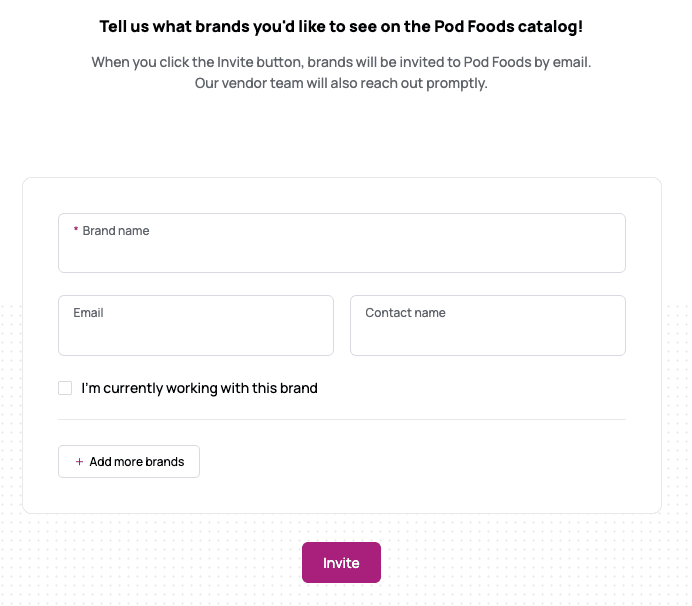Tick the currently working with this brand checkbox
692x606 pixels.
tap(65, 388)
